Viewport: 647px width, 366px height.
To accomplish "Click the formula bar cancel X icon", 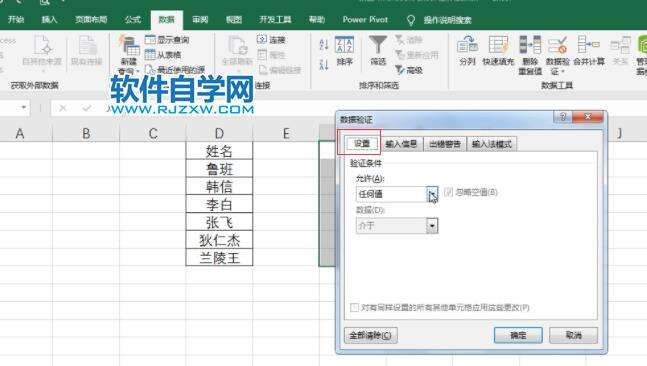I will [63, 108].
